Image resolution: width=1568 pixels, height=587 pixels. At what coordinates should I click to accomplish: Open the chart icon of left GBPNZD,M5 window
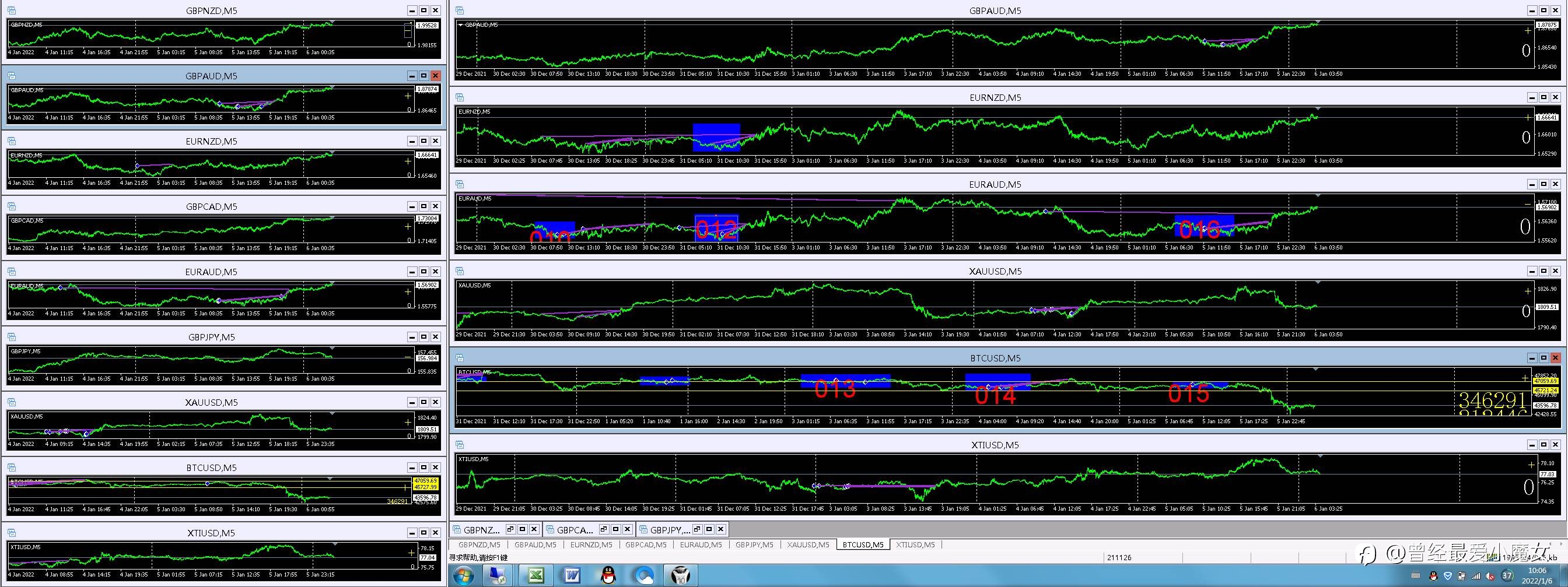click(x=12, y=10)
